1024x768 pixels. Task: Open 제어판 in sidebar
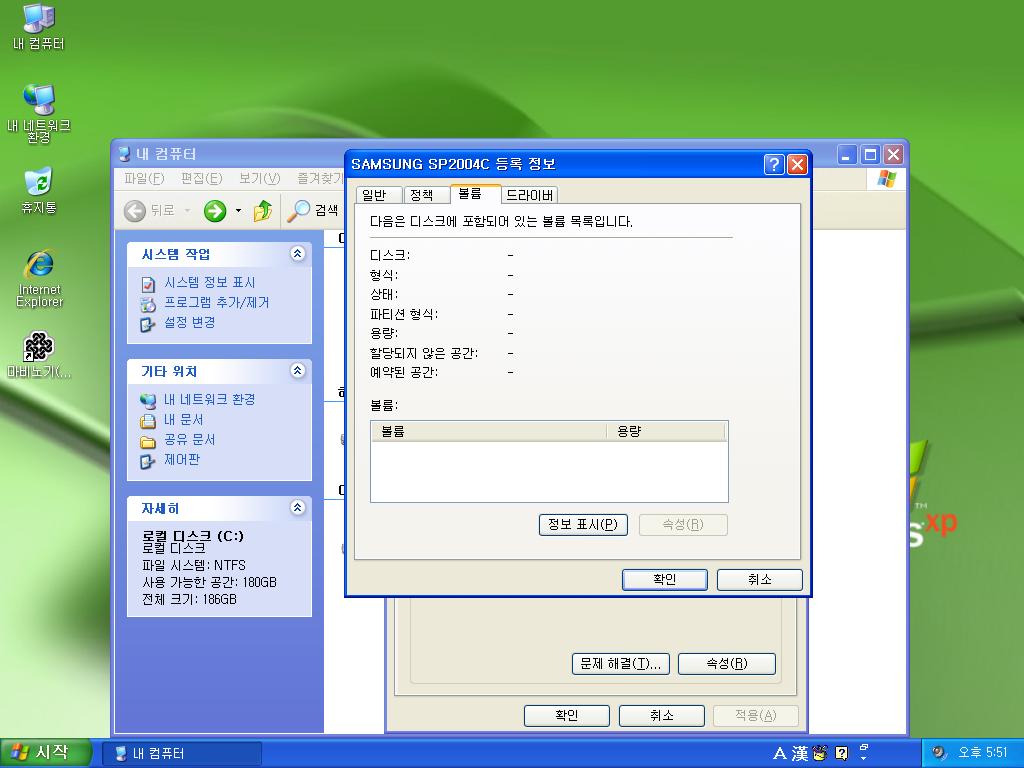click(182, 459)
